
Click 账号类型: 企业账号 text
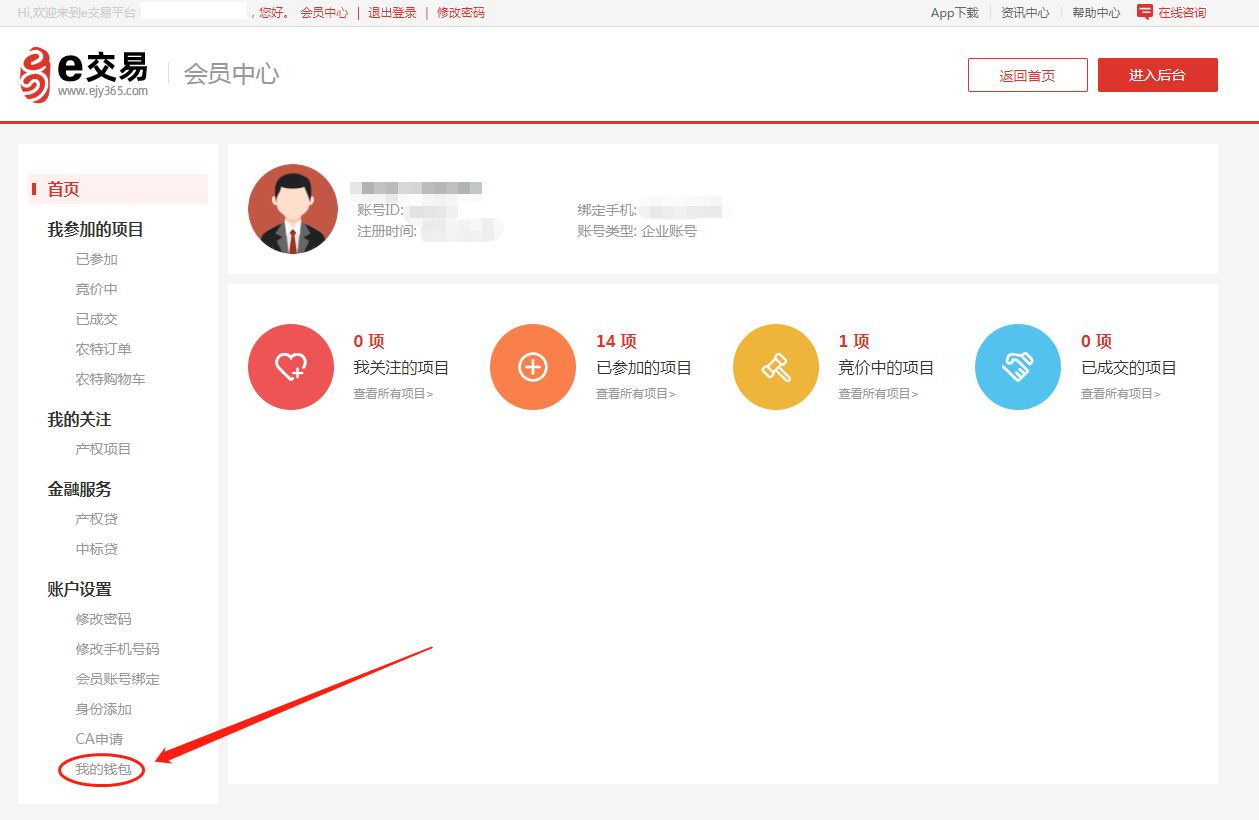[x=637, y=231]
